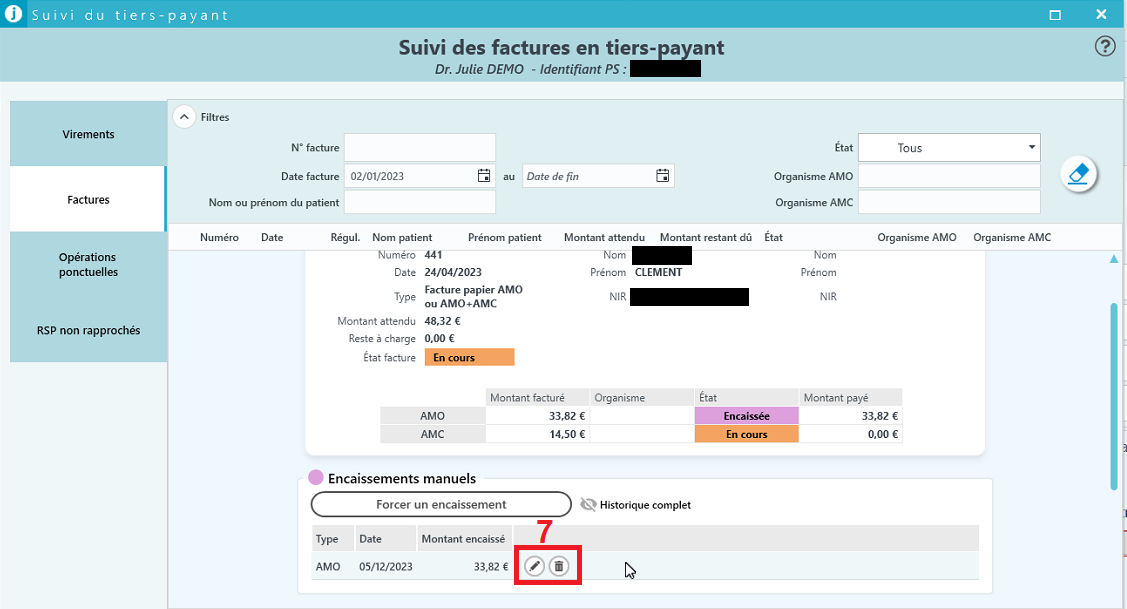Click the eraser icon to clear filters
The height and width of the screenshot is (609, 1127).
[x=1079, y=174]
